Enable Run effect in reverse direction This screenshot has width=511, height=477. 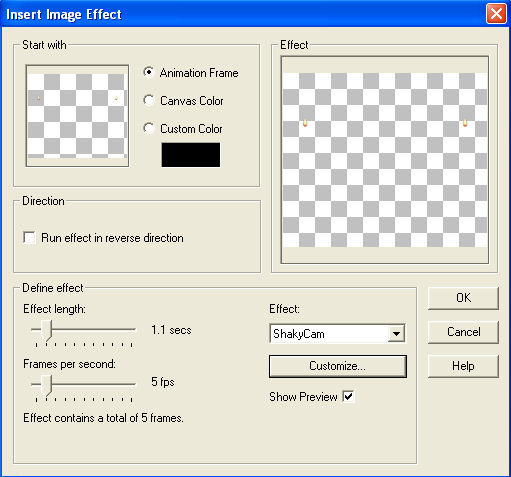(29, 238)
